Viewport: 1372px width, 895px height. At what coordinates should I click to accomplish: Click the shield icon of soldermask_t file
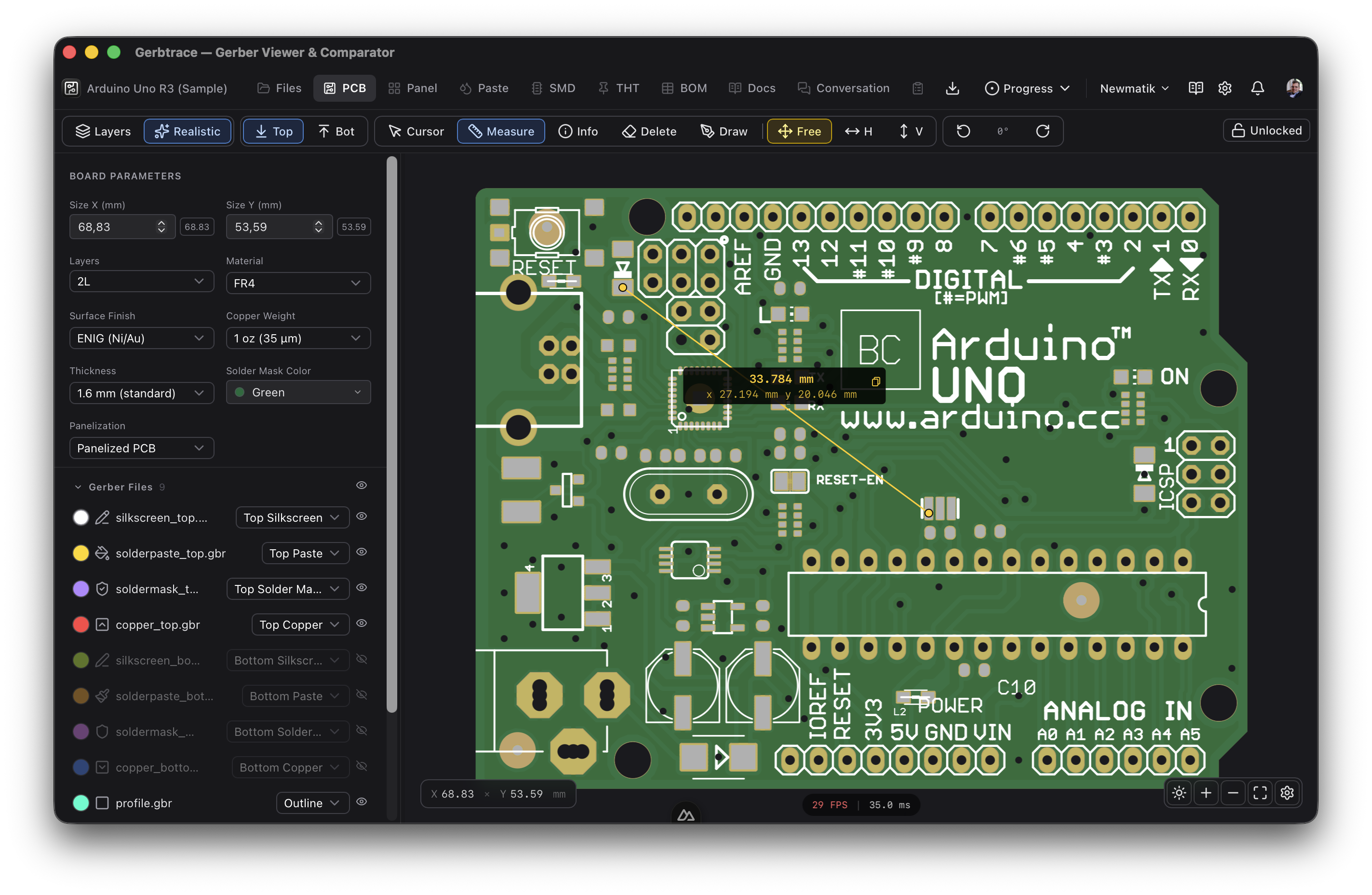click(x=102, y=589)
